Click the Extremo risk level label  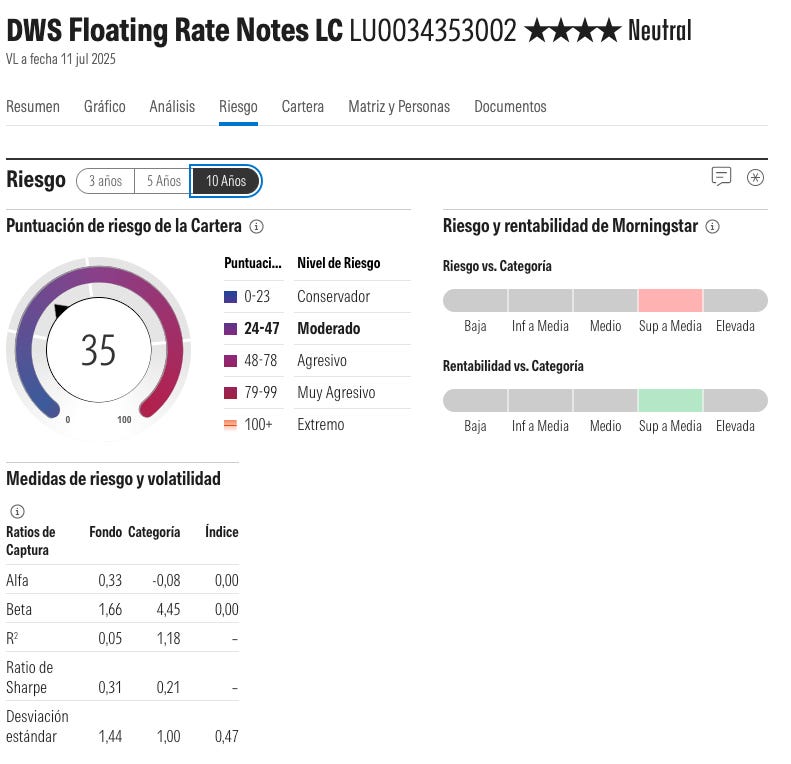coord(321,424)
